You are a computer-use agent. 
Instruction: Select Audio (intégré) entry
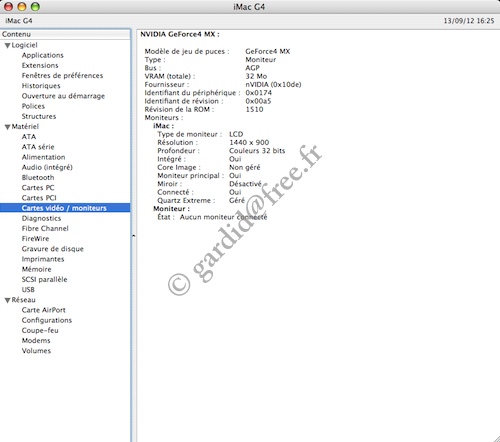click(47, 167)
